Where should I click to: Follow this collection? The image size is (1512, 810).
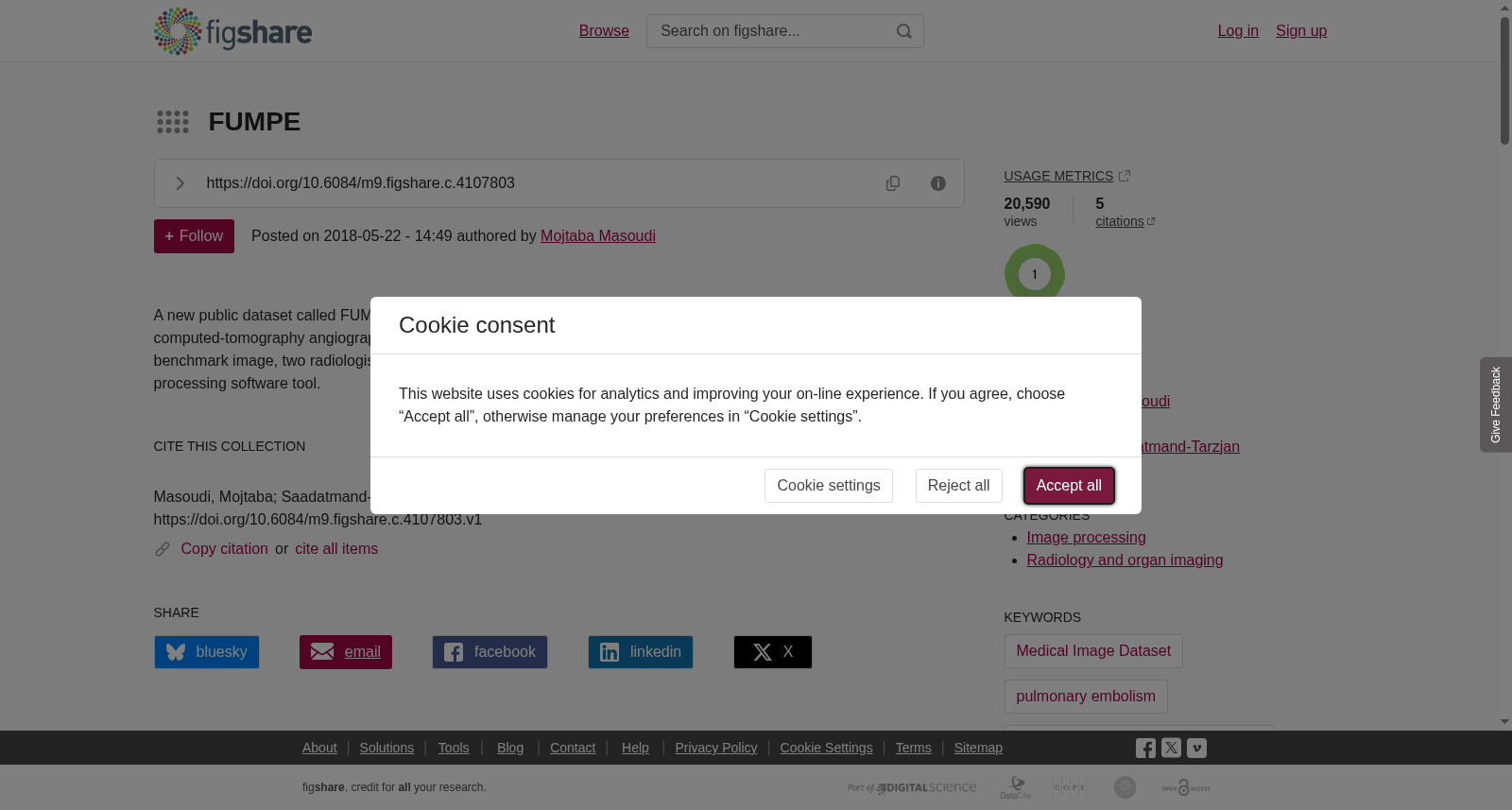[x=194, y=236]
